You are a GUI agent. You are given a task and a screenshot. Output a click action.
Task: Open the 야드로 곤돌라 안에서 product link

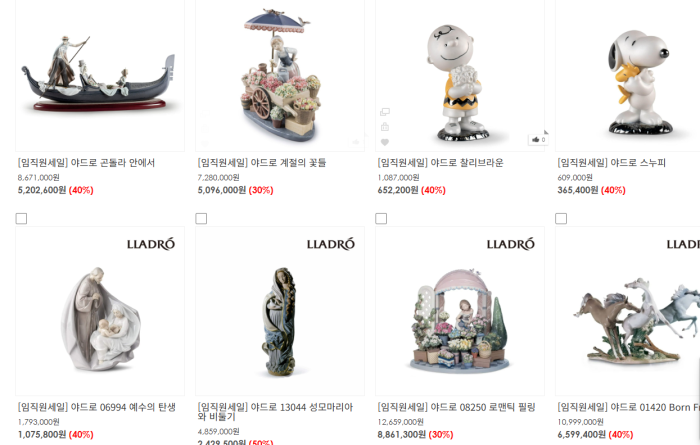point(86,163)
